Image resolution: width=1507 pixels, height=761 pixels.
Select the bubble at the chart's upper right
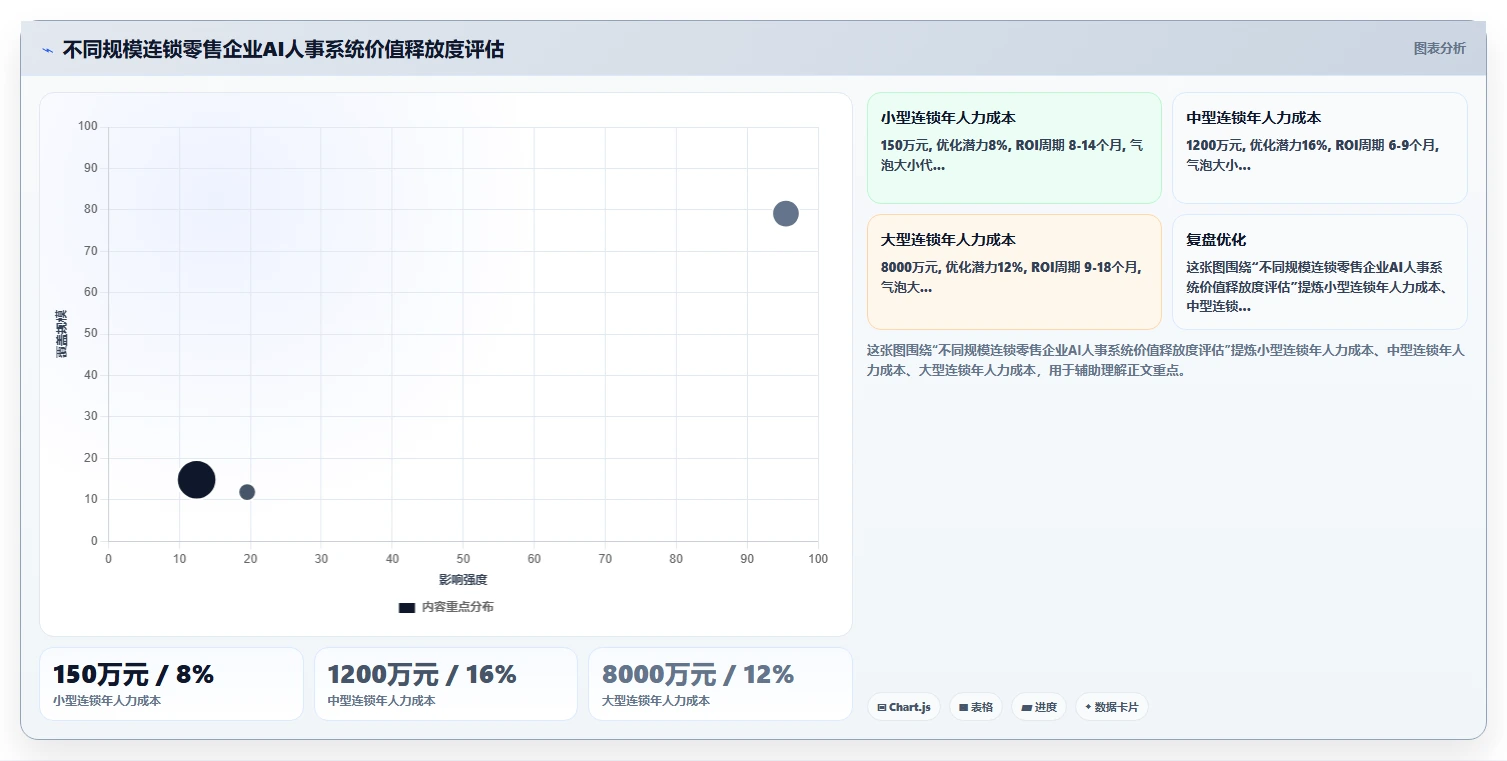[x=786, y=213]
